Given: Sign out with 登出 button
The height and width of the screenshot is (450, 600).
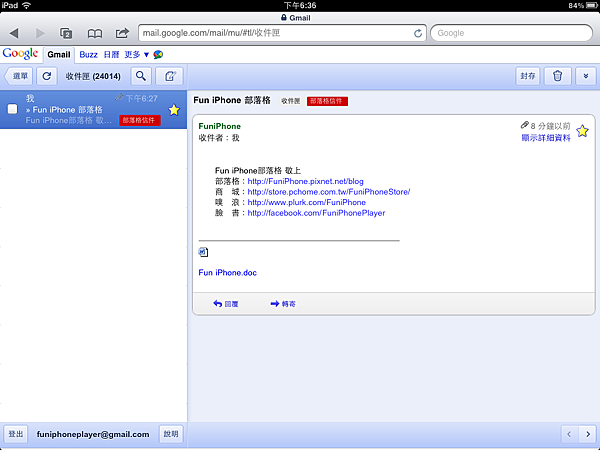Looking at the screenshot, I should tap(16, 434).
